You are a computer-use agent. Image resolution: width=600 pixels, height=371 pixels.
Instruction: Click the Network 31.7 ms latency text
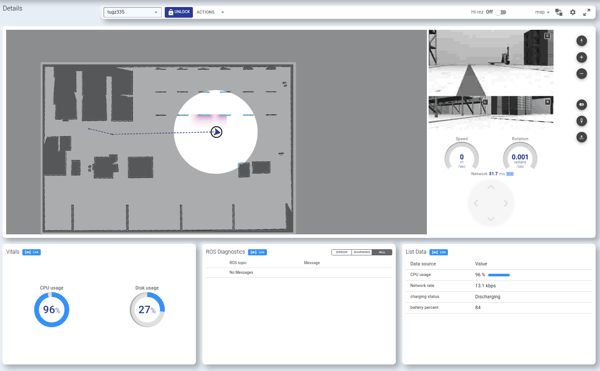pyautogui.click(x=488, y=174)
